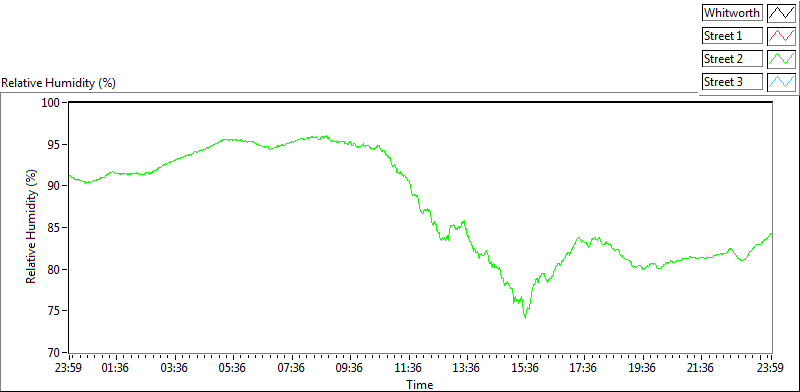The height and width of the screenshot is (392, 800).
Task: Click the 17:36 time label
Action: click(x=584, y=368)
